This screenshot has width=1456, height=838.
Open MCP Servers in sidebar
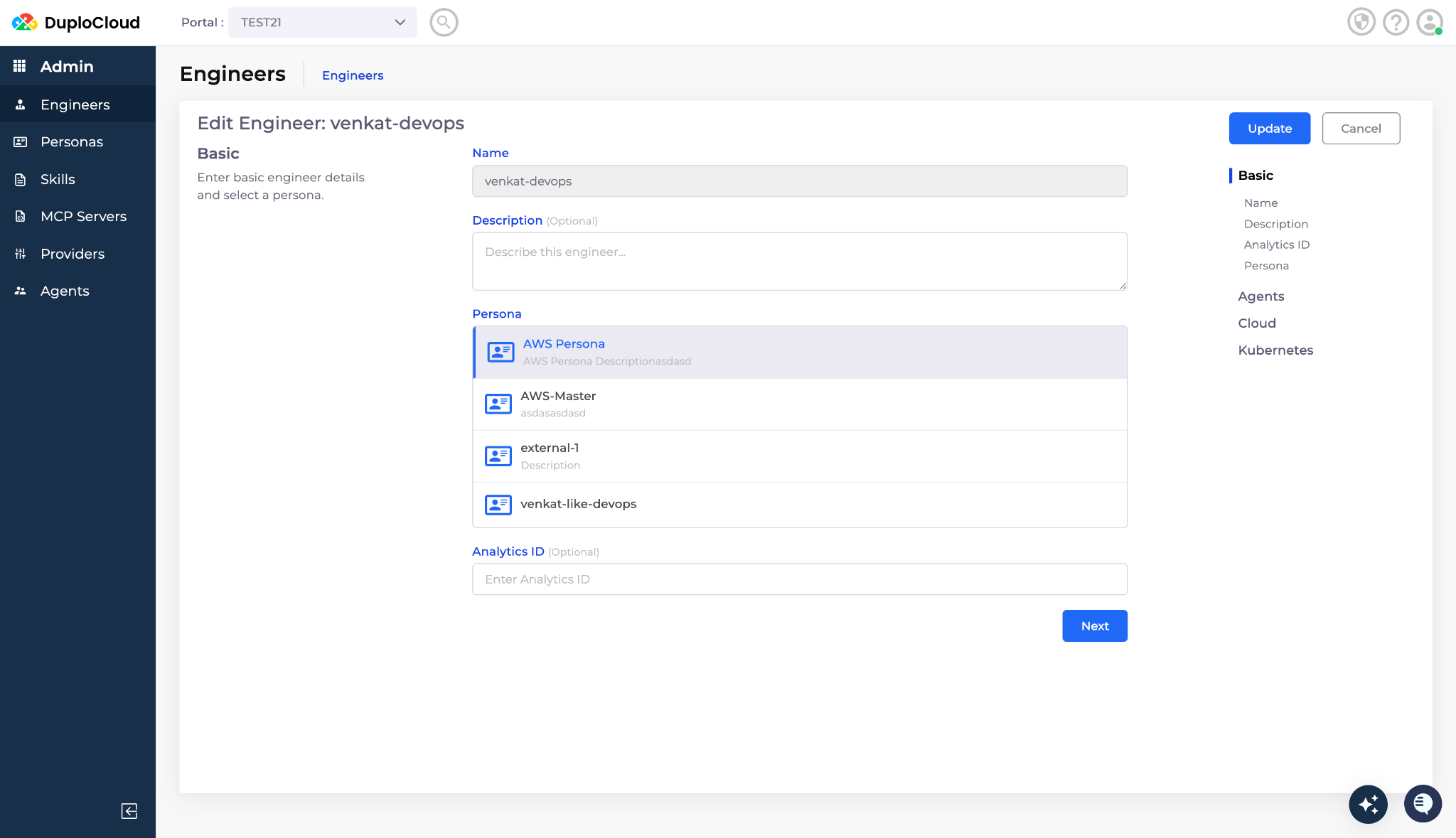pos(83,216)
